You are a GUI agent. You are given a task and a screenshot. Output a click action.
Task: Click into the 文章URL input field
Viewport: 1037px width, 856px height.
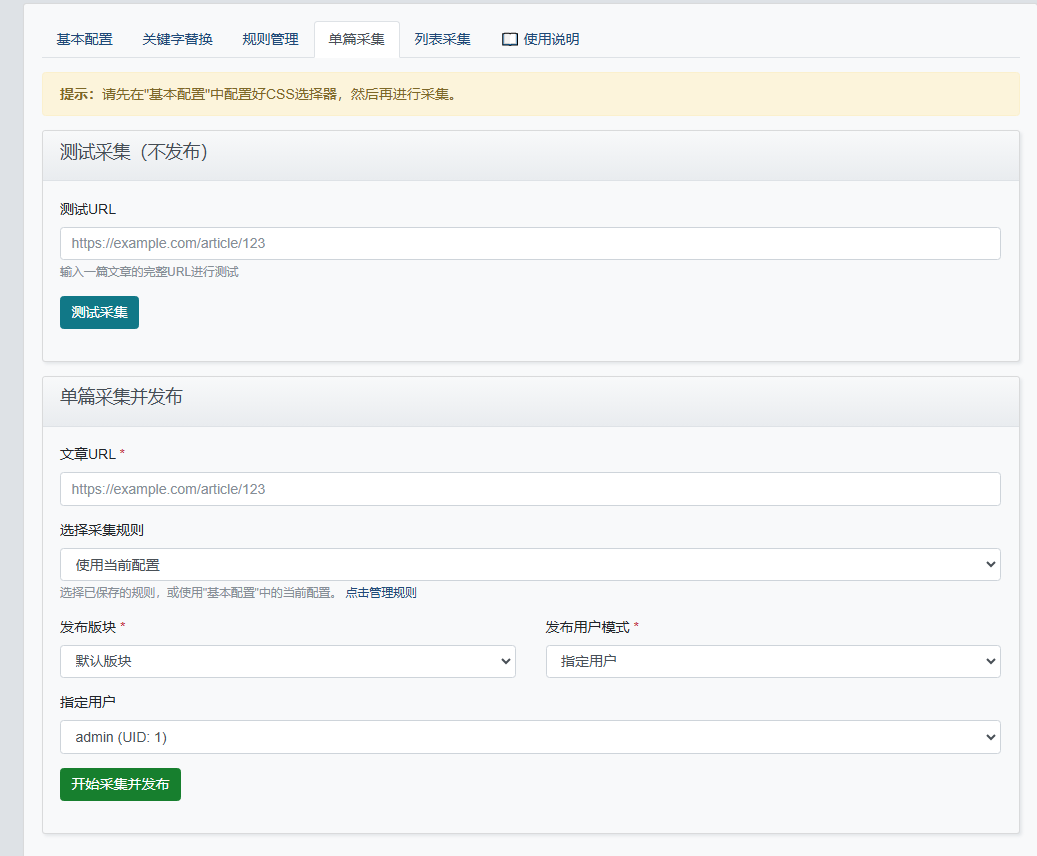coord(530,489)
